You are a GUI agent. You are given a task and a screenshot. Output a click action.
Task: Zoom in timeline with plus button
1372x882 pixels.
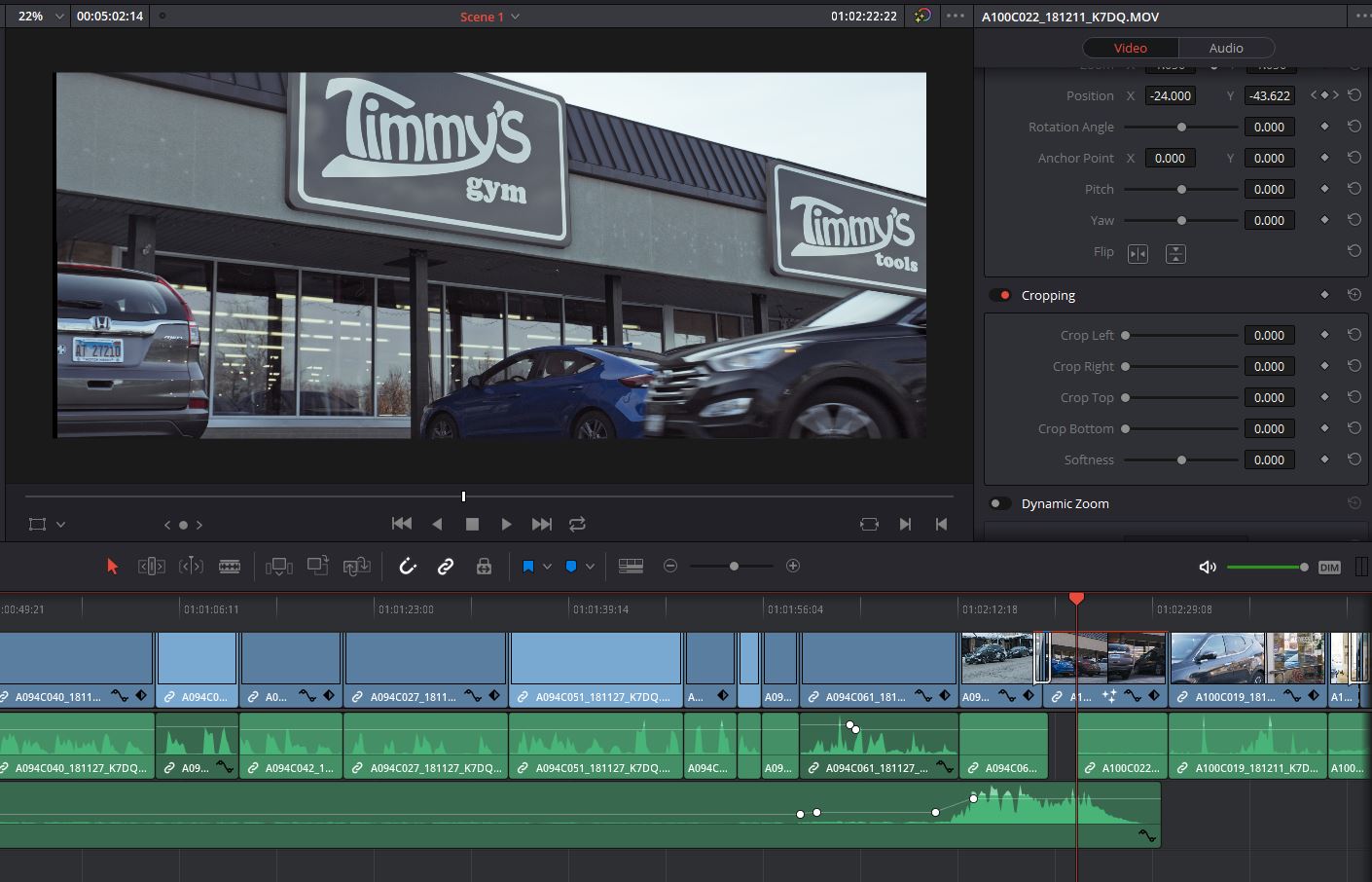[793, 566]
